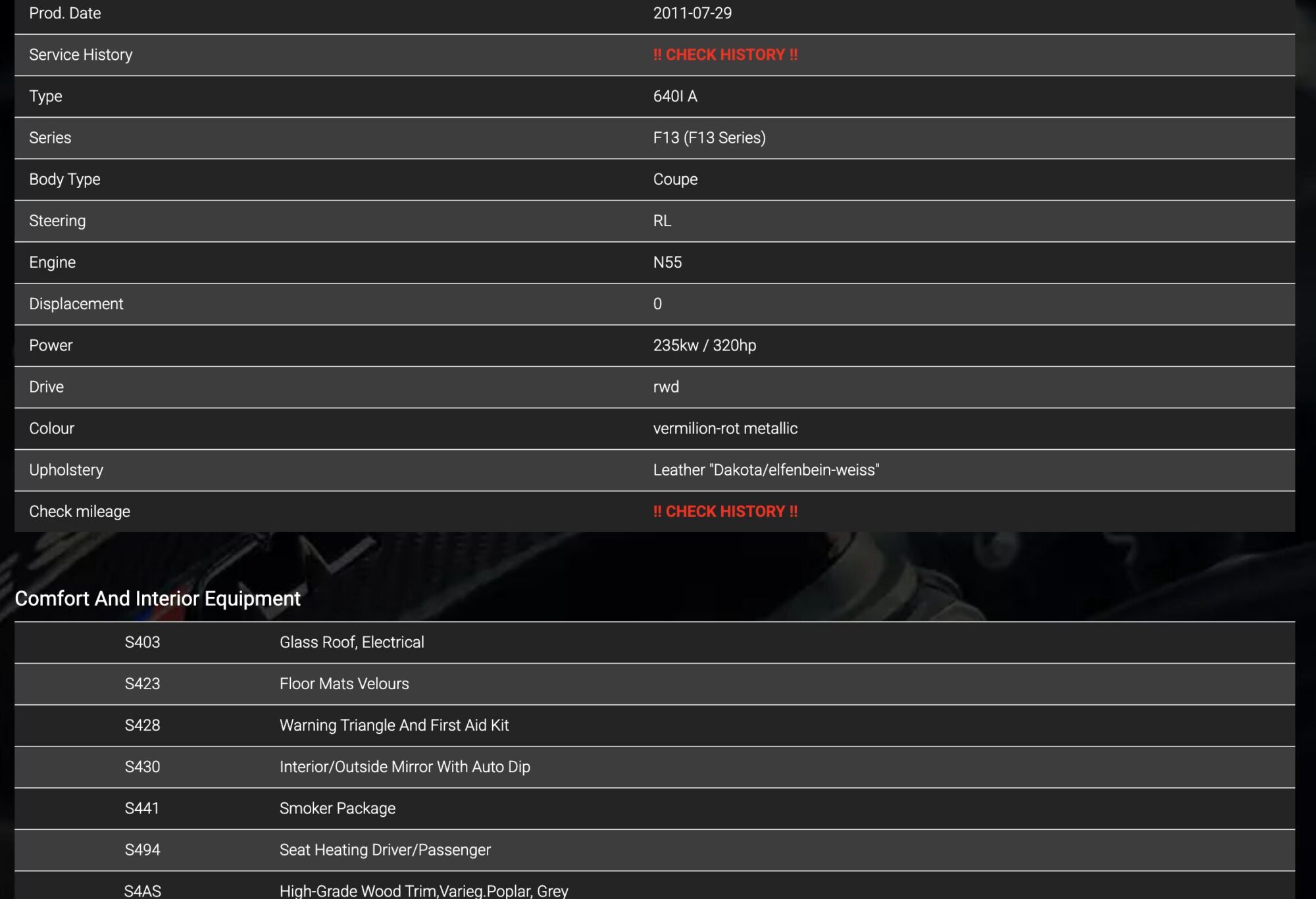The image size is (1316, 899).
Task: Select the S430 option code
Action: click(142, 767)
